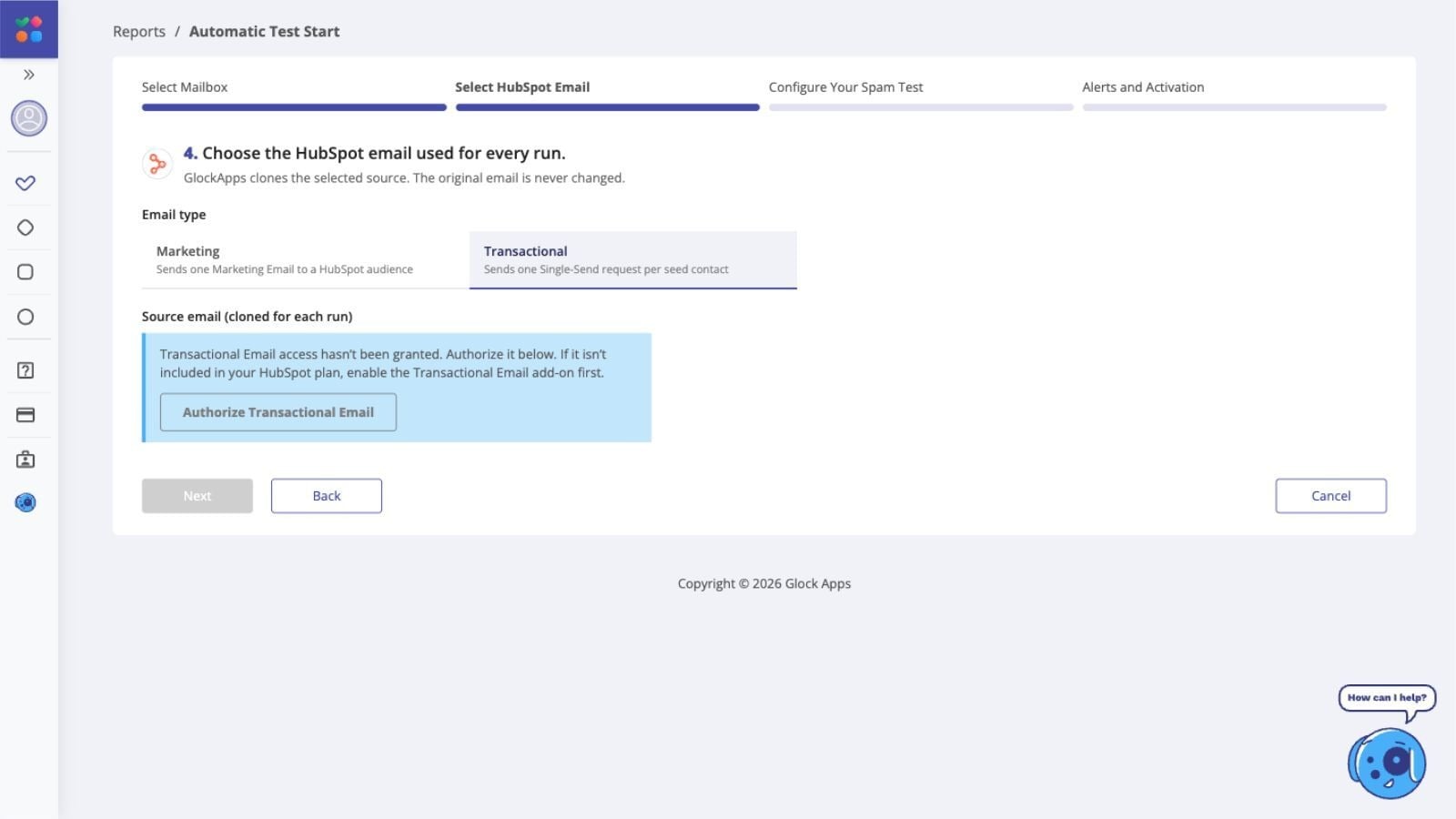
Task: Go to Configure Your Spam Test step
Action: 845,87
